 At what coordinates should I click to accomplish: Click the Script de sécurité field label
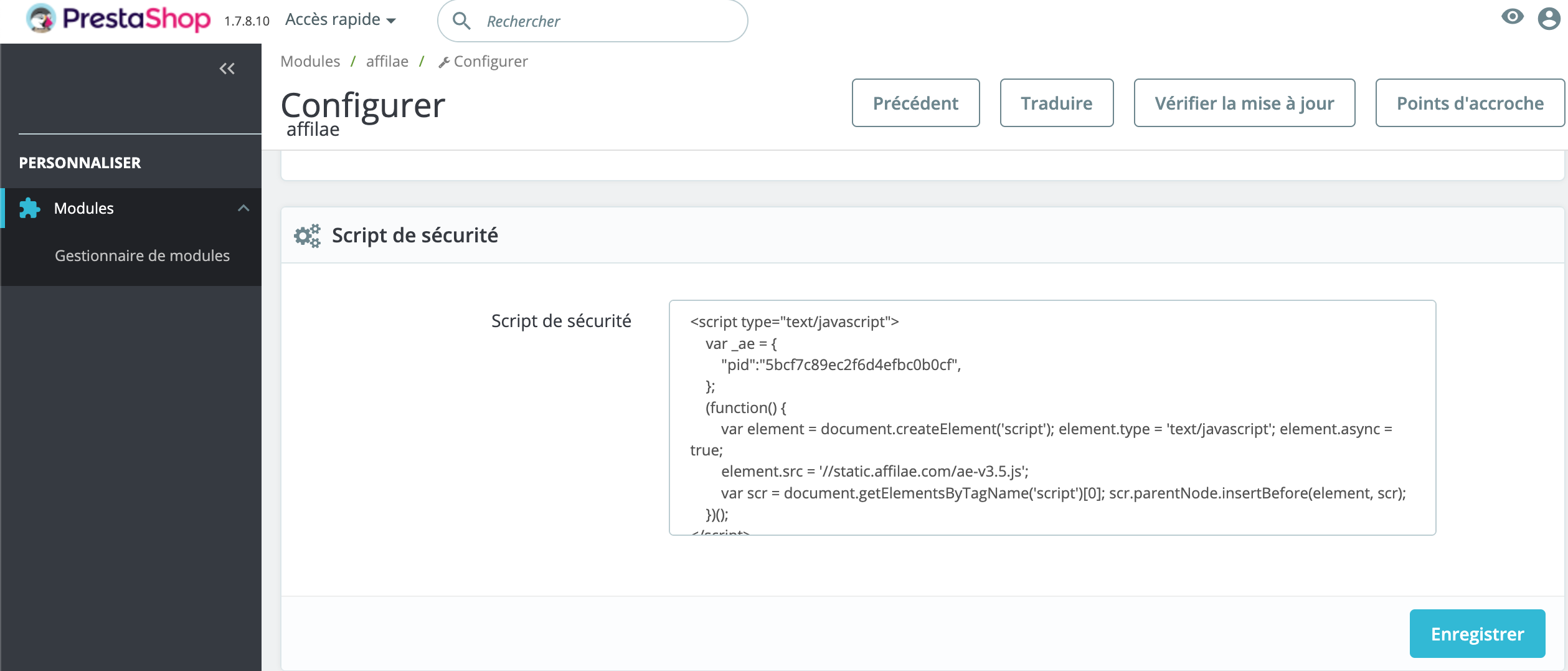[x=561, y=321]
